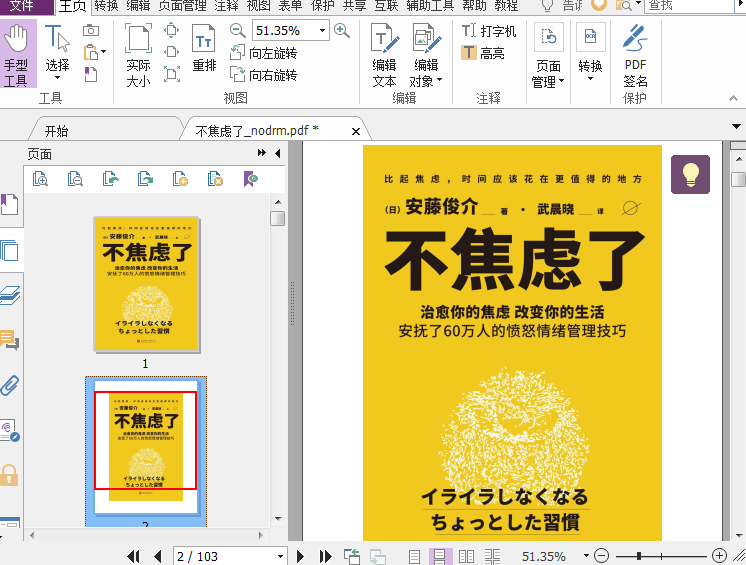Click the snapshot camera icon
Viewport: 746px width, 565px height.
click(91, 30)
